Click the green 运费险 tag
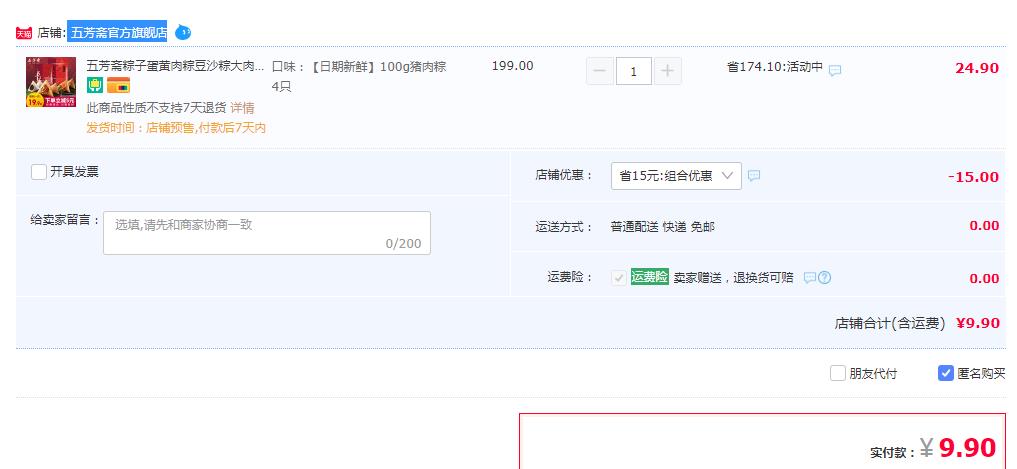 click(650, 277)
